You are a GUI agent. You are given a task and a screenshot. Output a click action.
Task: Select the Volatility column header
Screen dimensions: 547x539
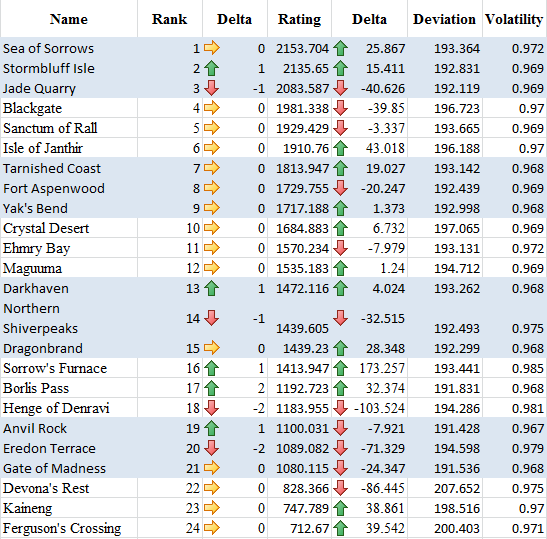coord(514,20)
